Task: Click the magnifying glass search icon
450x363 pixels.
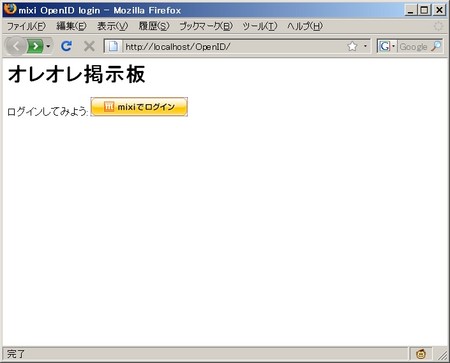Action: coord(436,46)
